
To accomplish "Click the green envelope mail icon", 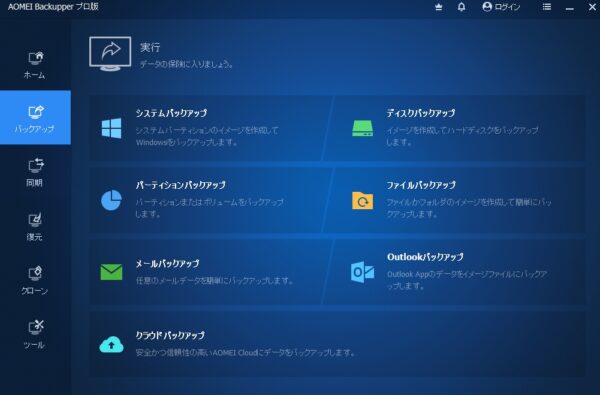I will 111,272.
